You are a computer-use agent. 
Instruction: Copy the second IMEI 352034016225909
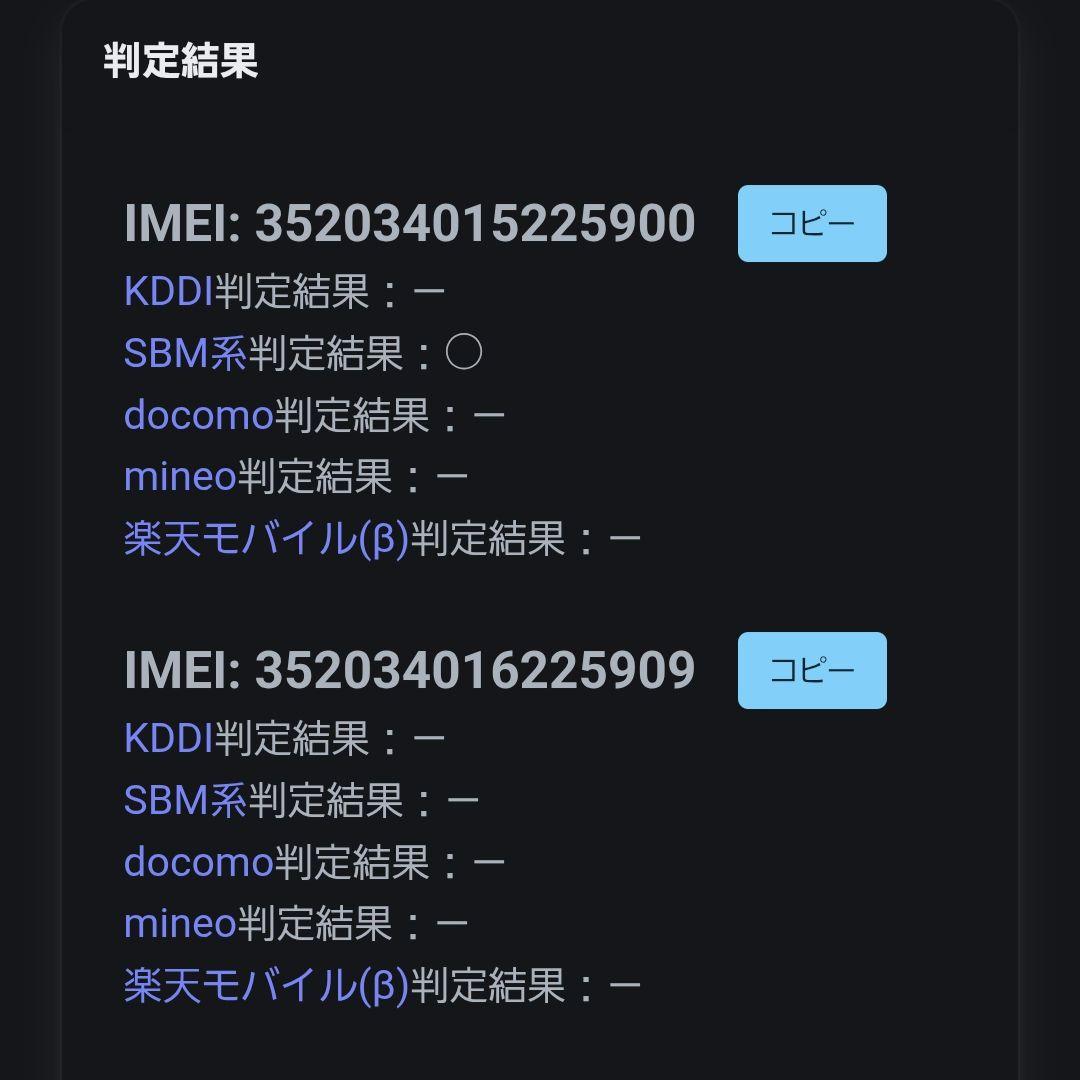click(811, 670)
